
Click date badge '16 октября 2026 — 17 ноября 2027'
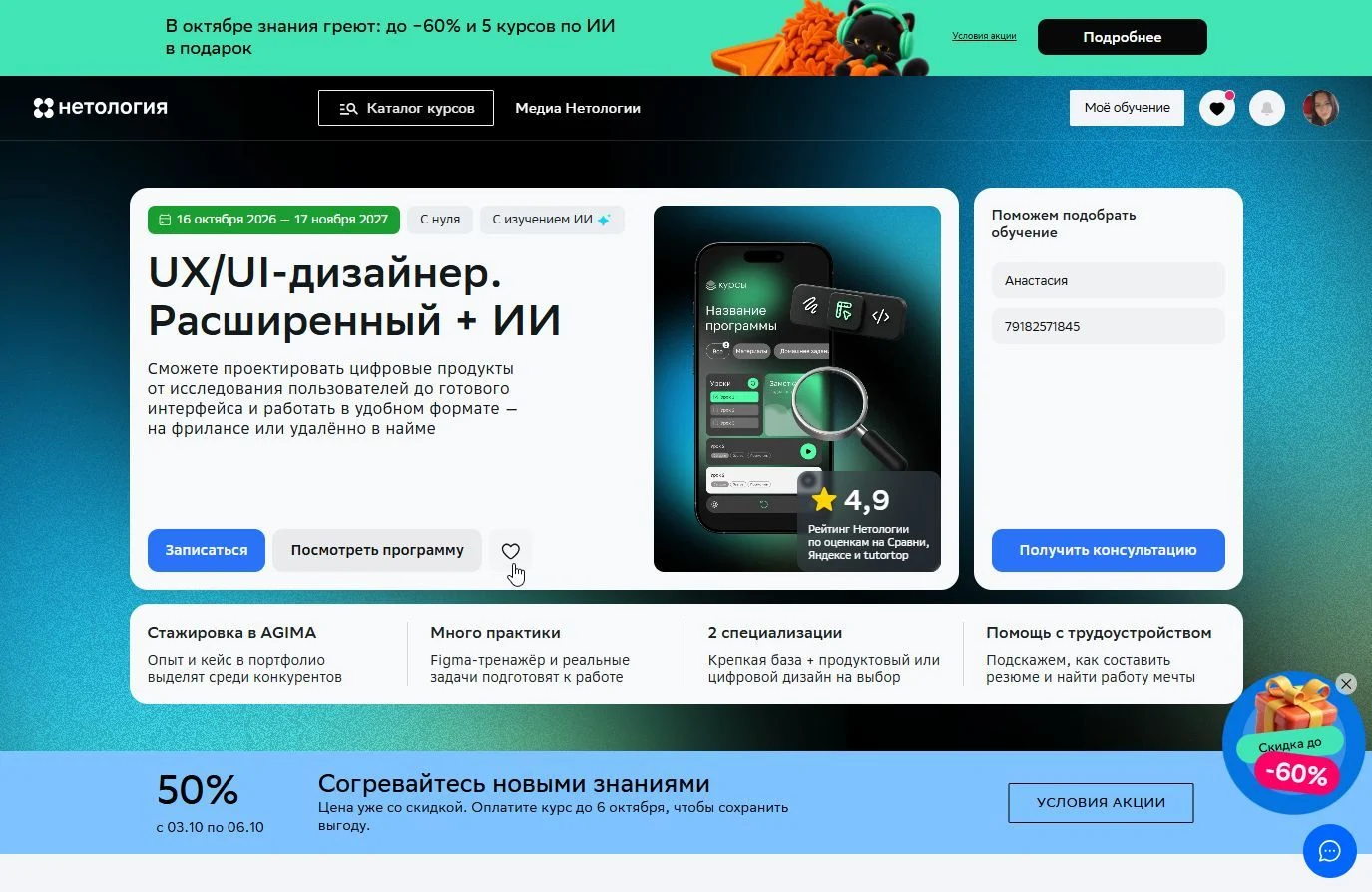click(273, 220)
